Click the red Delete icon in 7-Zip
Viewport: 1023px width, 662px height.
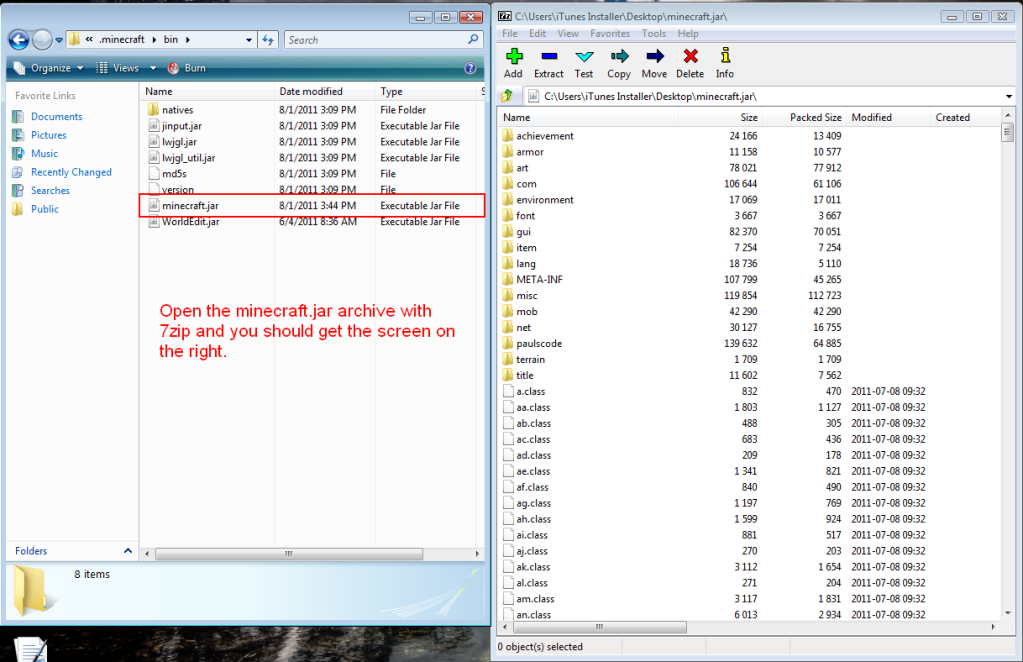[x=690, y=63]
